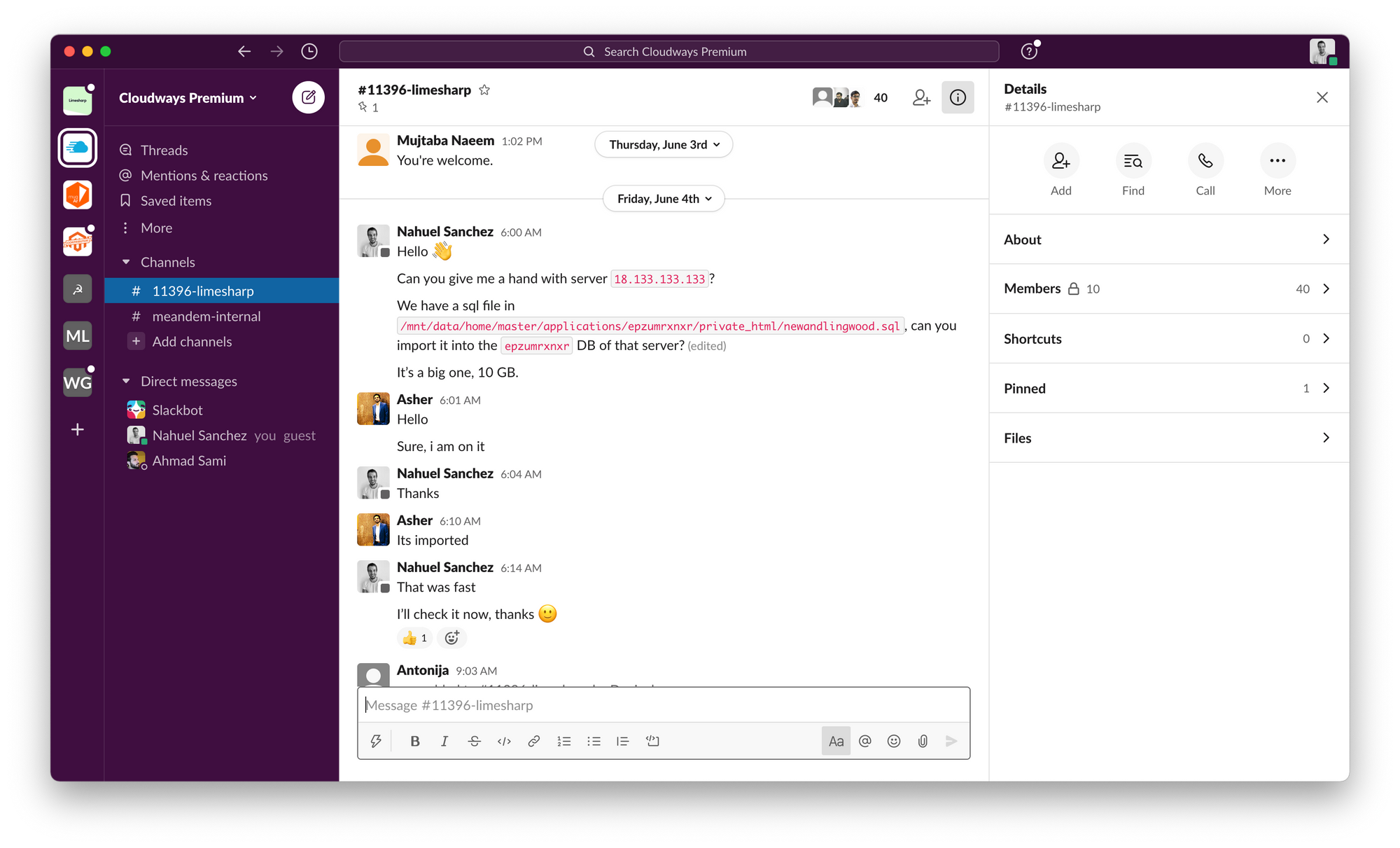Click the Call phone icon in Details
The height and width of the screenshot is (848, 1400).
pos(1205,161)
